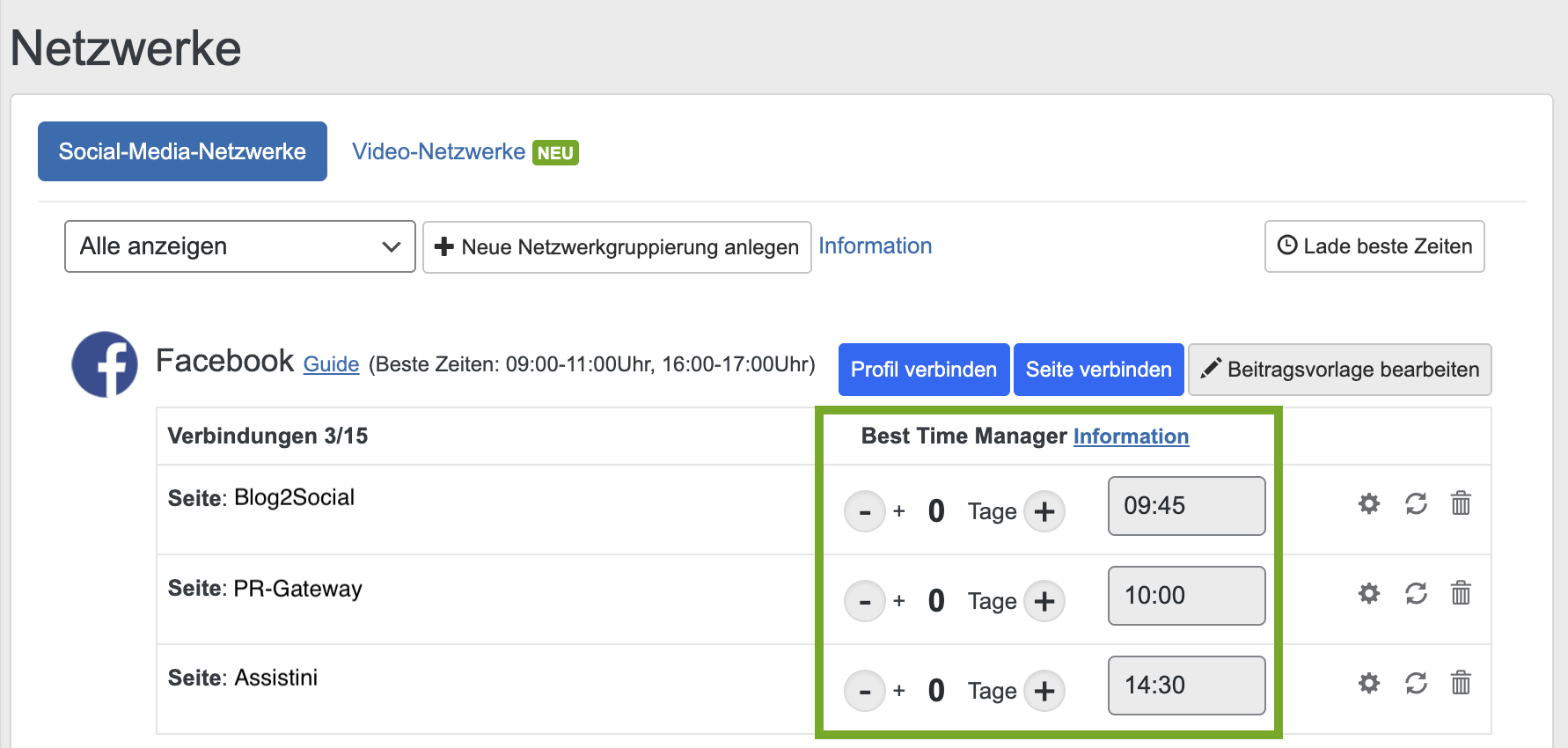Open PR-Gateway settings gear icon
The image size is (1568, 748).
pyautogui.click(x=1368, y=594)
